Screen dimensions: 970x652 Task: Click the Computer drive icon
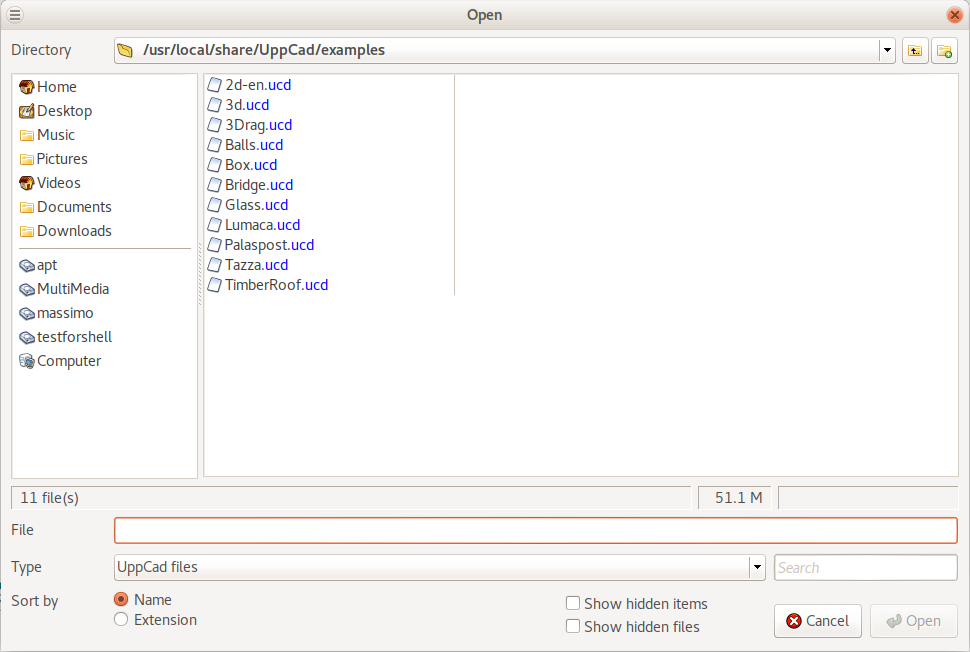[27, 361]
